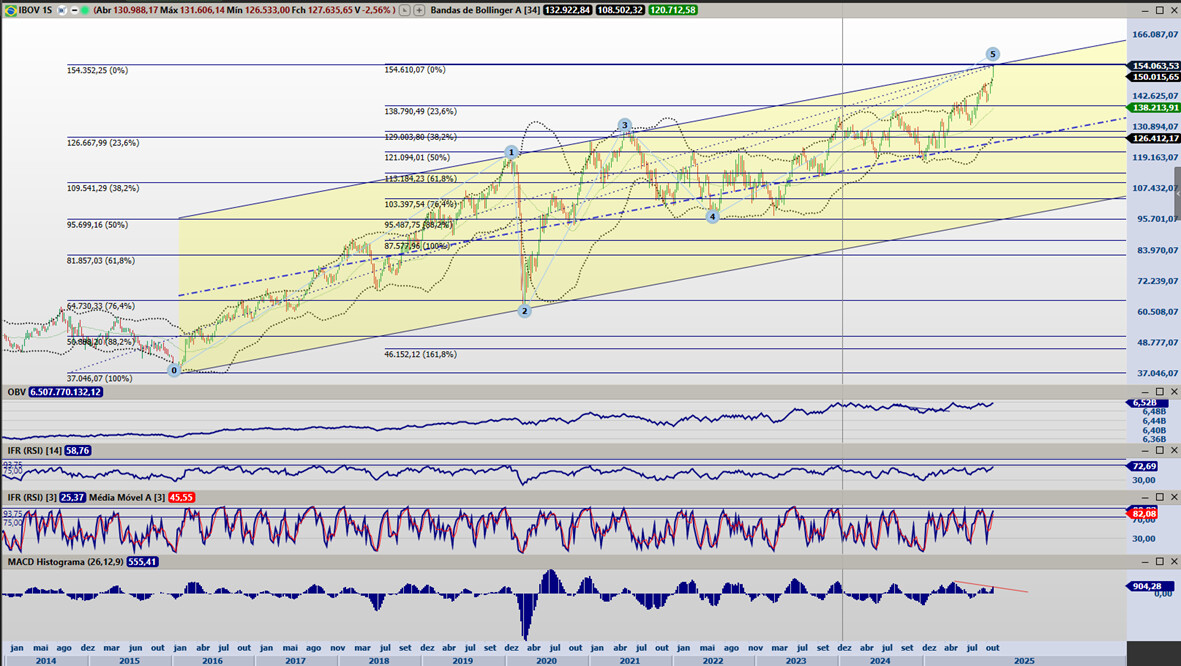
Task: Click the green status dot in chart header
Action: [x=84, y=10]
